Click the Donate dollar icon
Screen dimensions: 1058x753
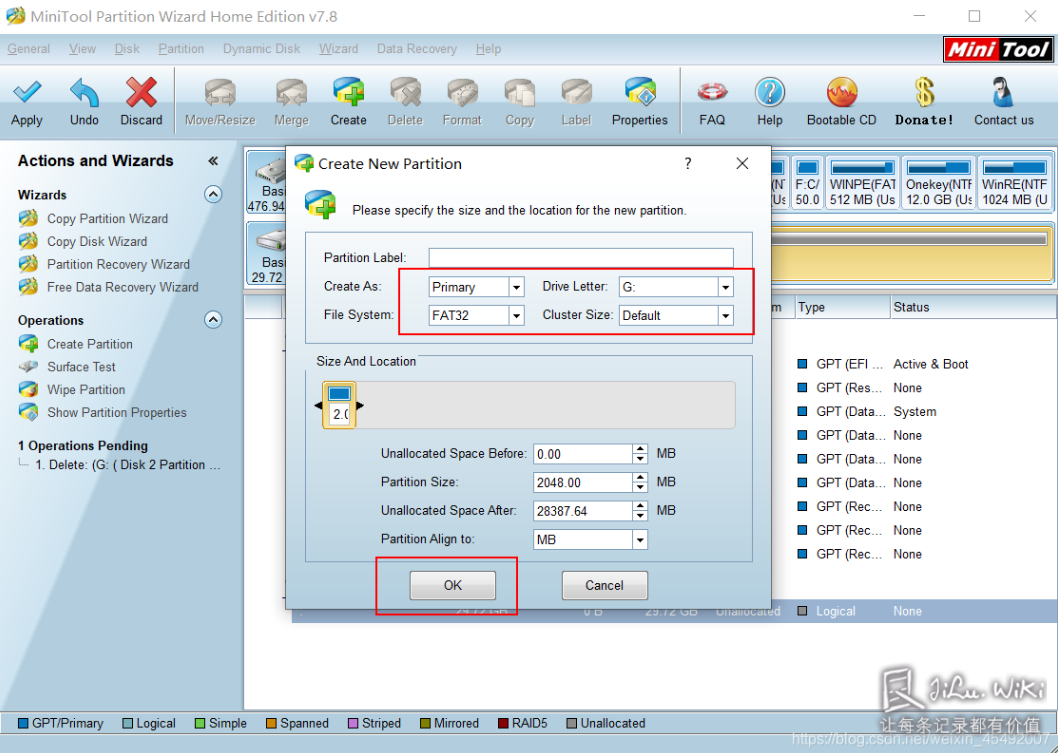coord(924,92)
